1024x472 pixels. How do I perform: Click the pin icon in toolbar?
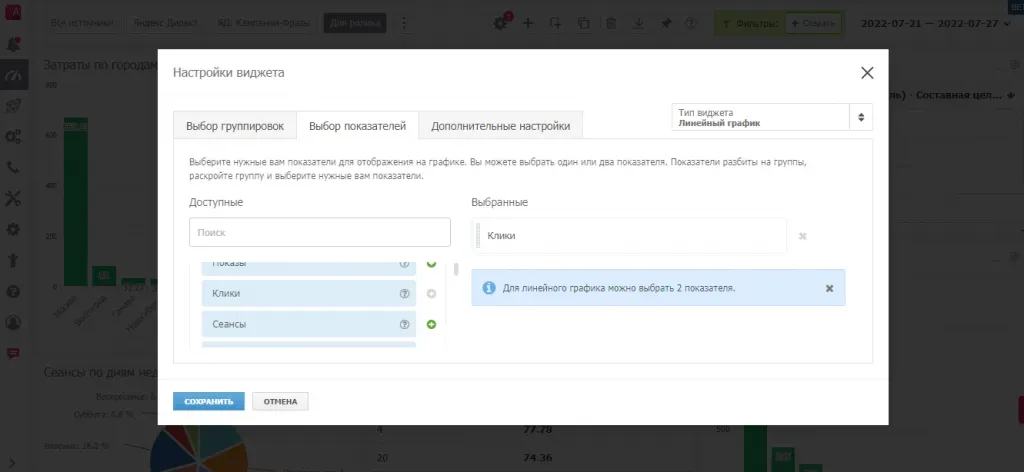tap(665, 23)
